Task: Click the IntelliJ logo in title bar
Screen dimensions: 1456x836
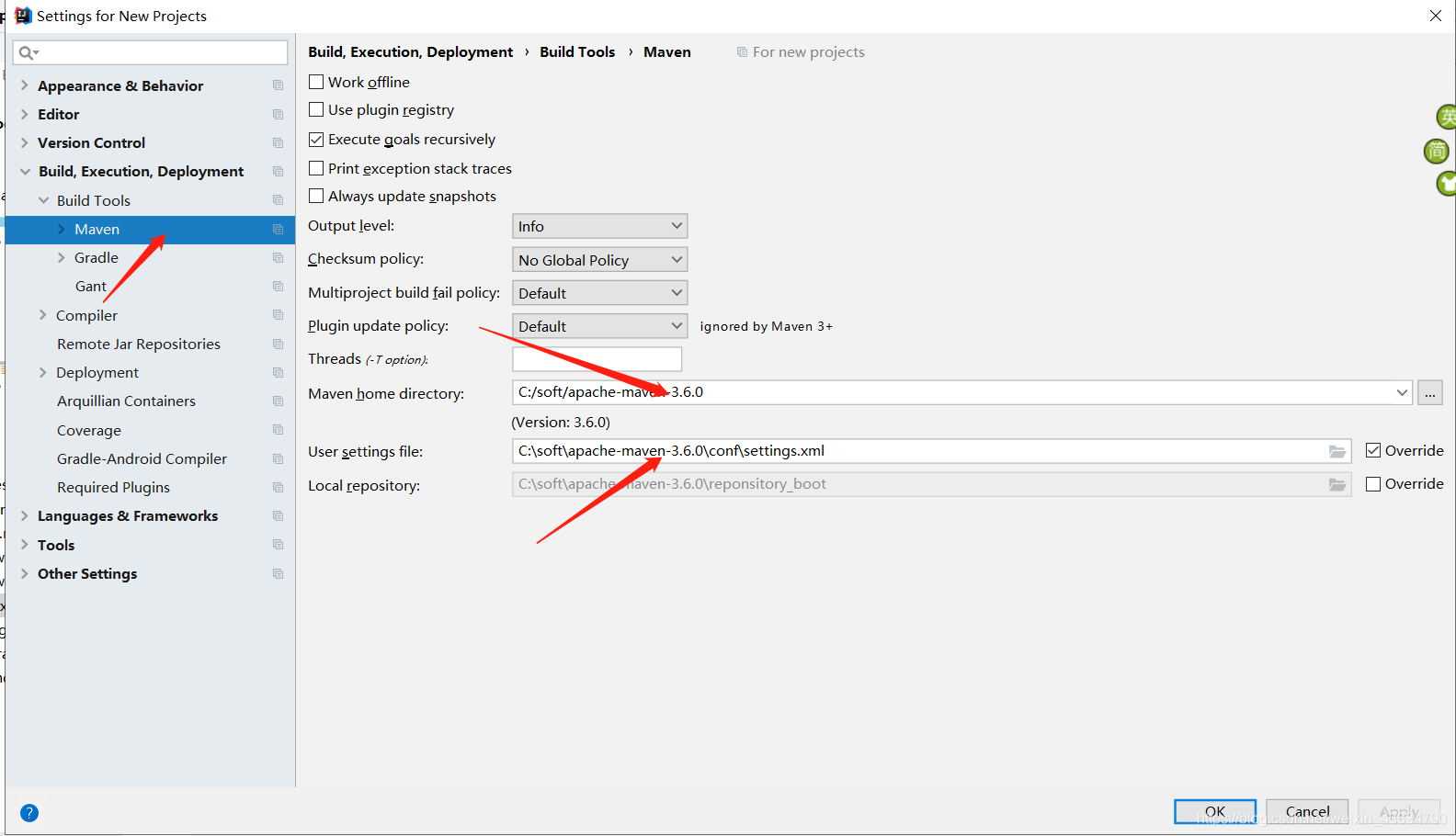Action: click(x=23, y=16)
